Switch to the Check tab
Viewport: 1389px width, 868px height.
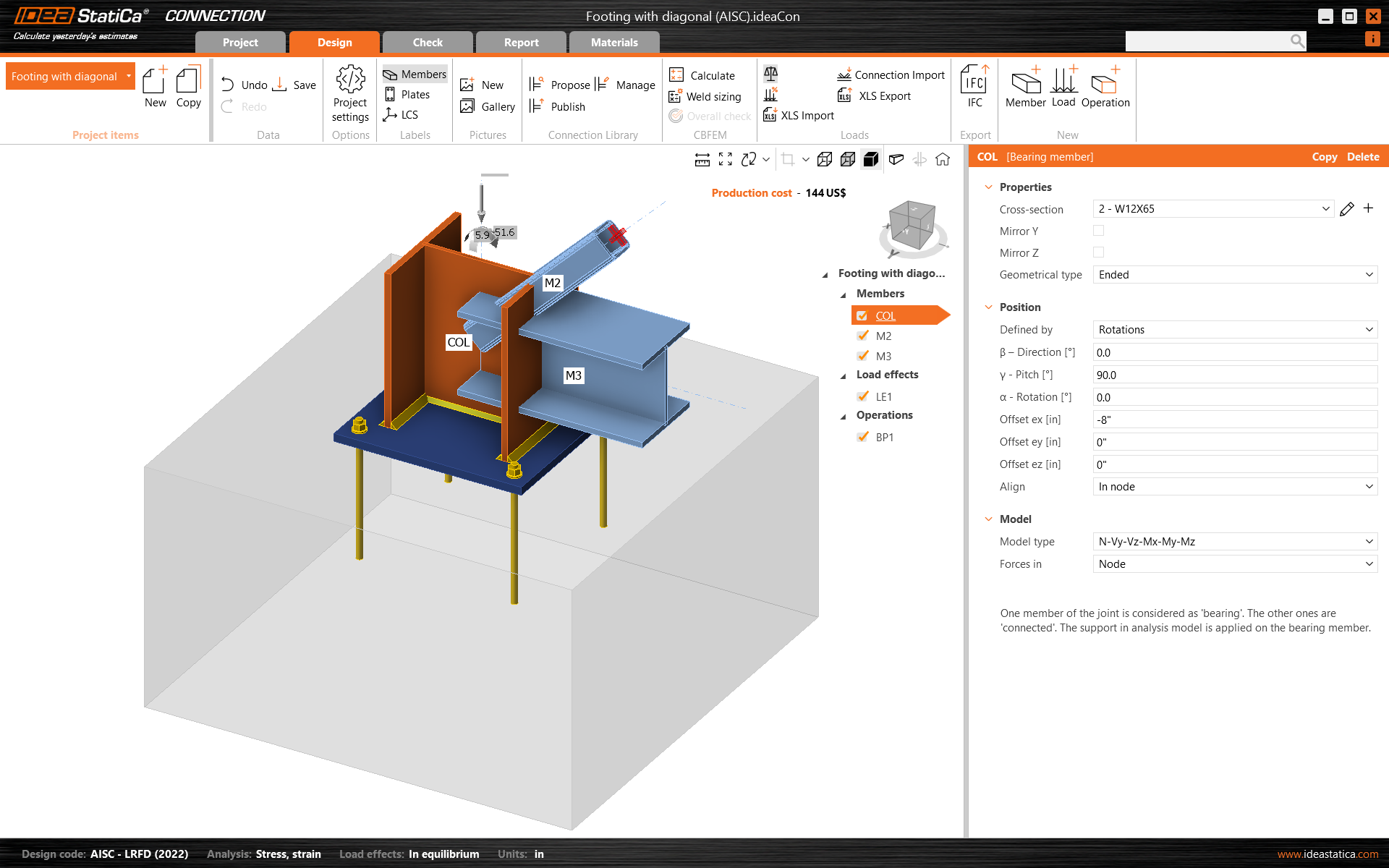click(428, 43)
